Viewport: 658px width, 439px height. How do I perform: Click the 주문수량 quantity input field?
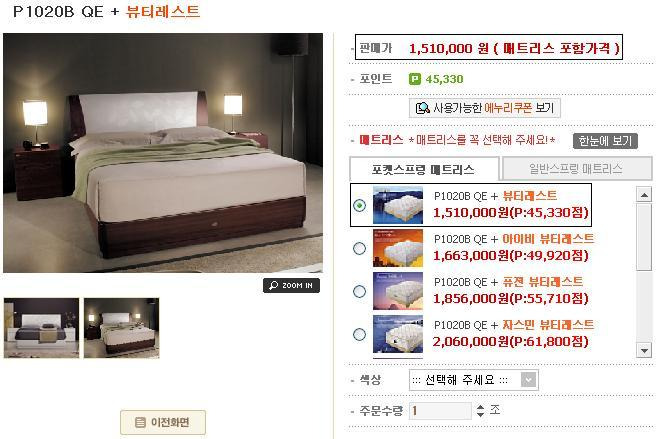point(440,410)
